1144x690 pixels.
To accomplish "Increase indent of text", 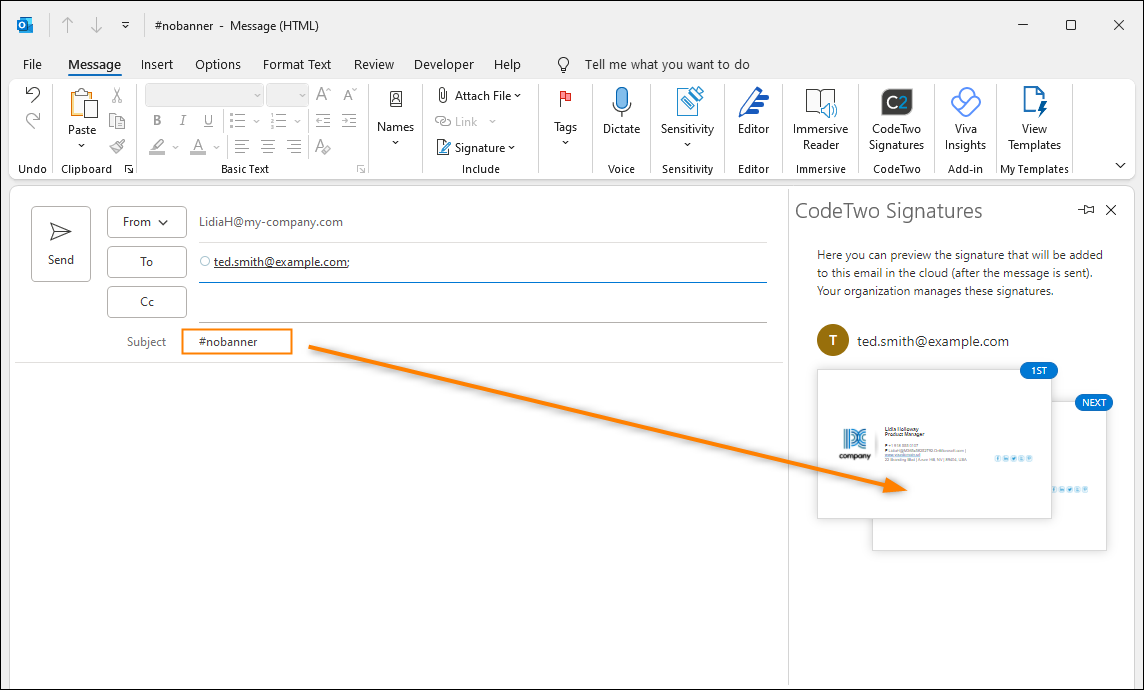I will point(349,121).
